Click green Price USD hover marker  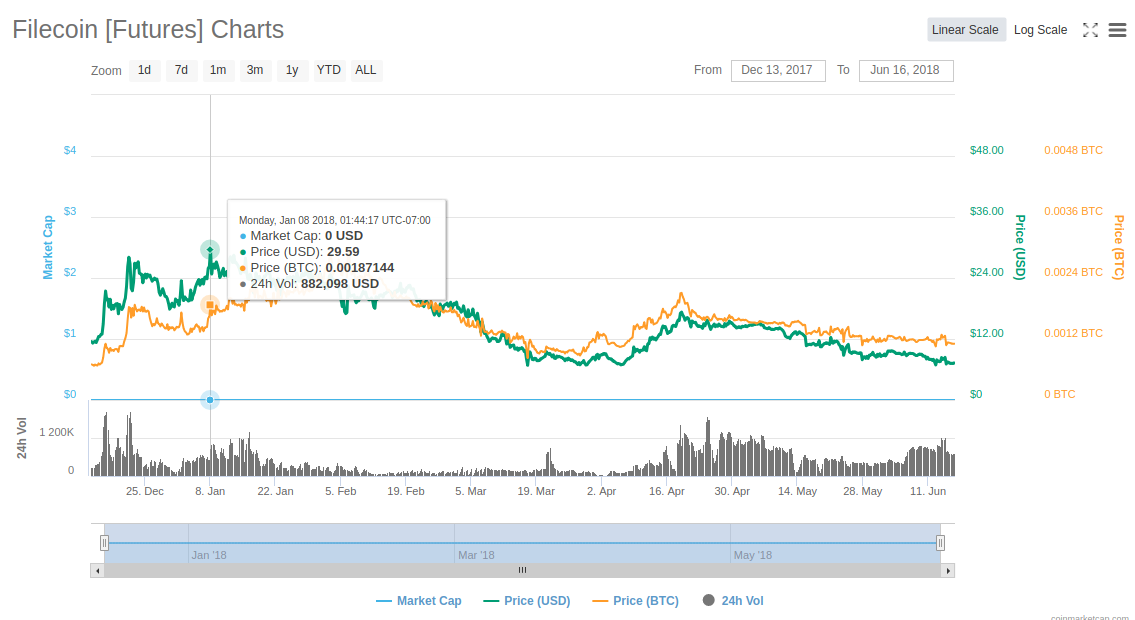click(210, 250)
